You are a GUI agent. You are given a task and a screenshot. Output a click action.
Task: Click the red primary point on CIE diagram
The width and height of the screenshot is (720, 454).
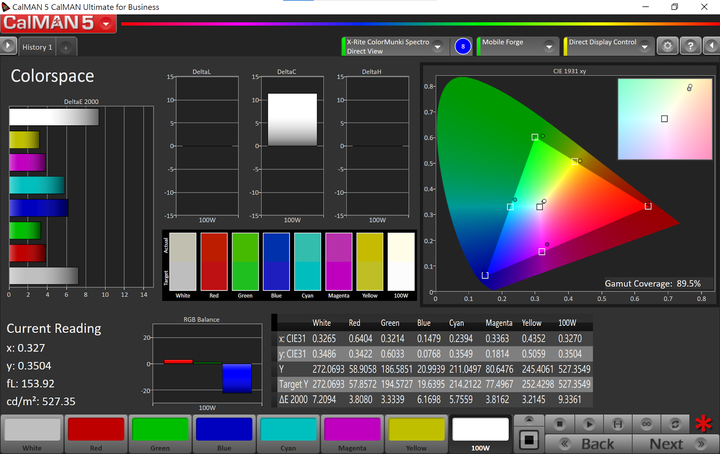(648, 206)
